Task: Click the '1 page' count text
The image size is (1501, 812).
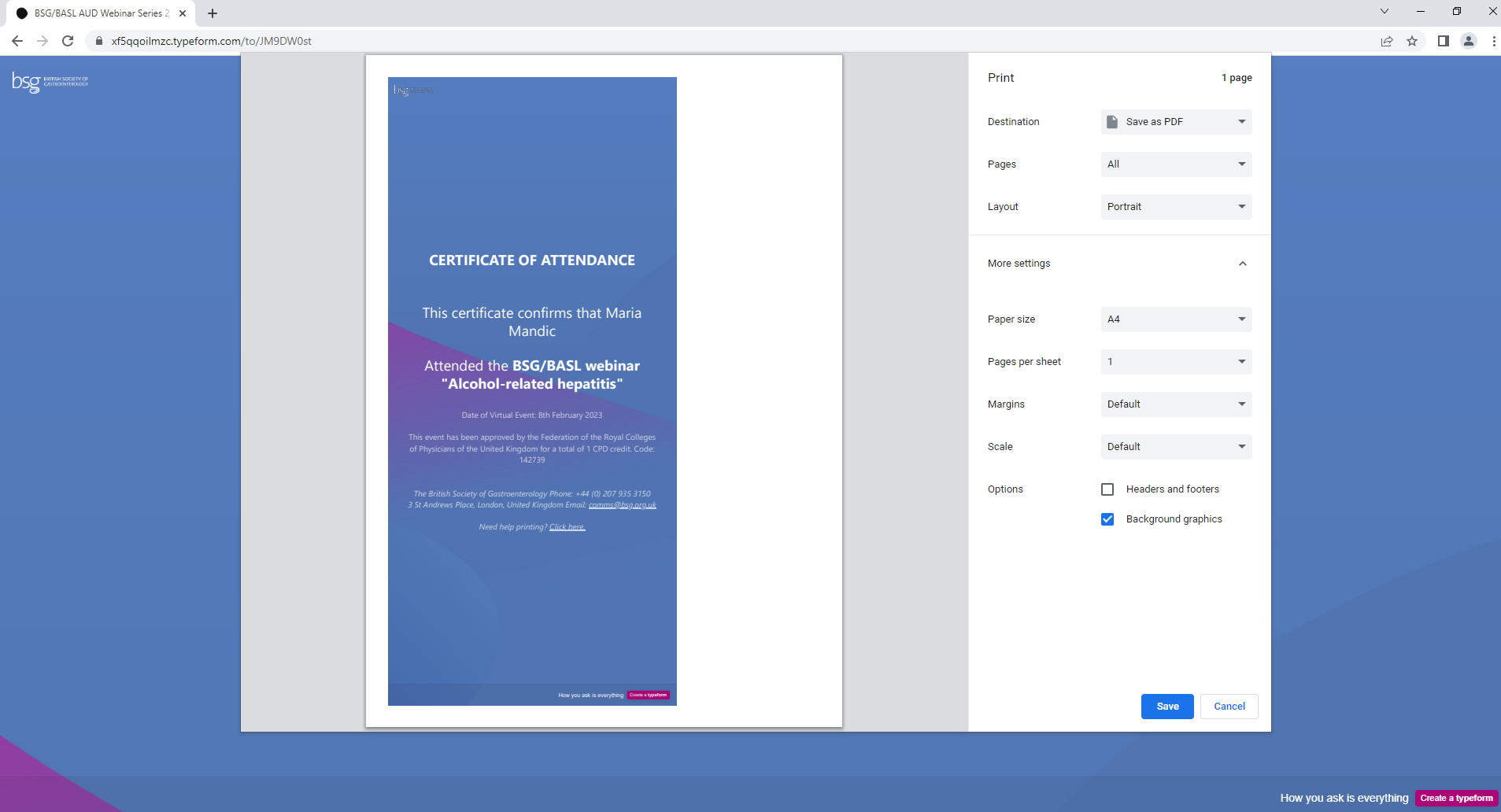Action: click(x=1237, y=78)
